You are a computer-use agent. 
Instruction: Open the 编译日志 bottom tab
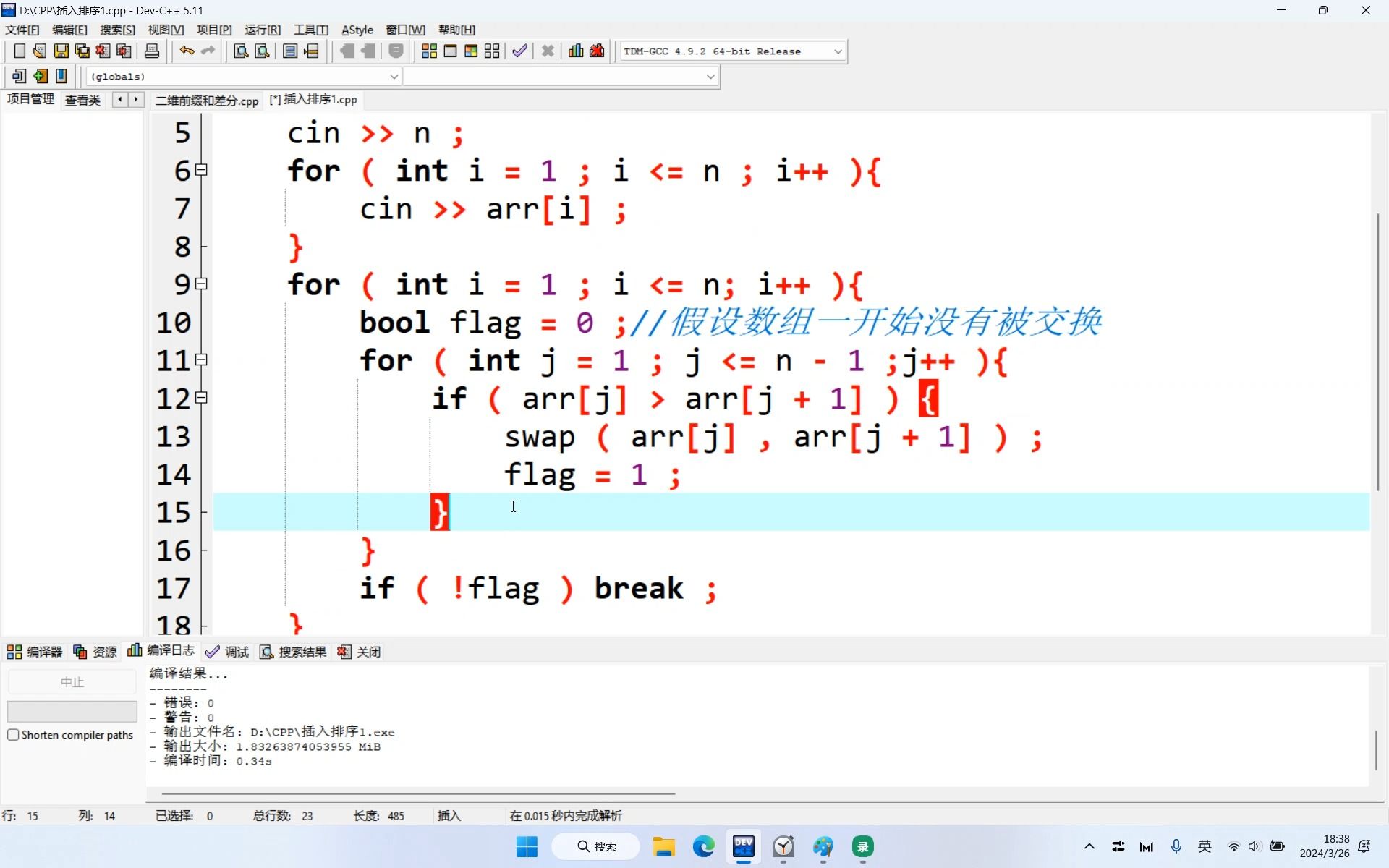pyautogui.click(x=161, y=651)
